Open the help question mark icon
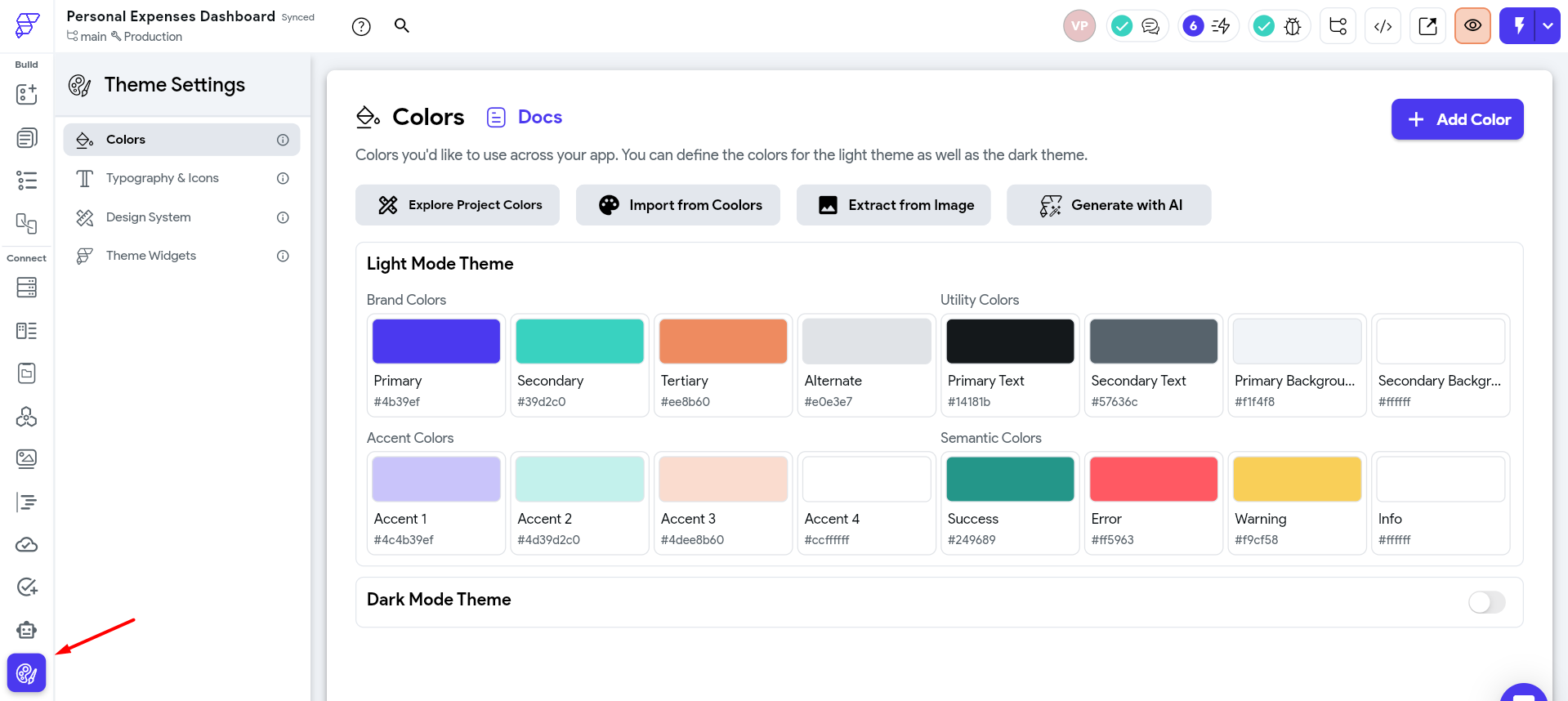1568x701 pixels. pyautogui.click(x=361, y=27)
